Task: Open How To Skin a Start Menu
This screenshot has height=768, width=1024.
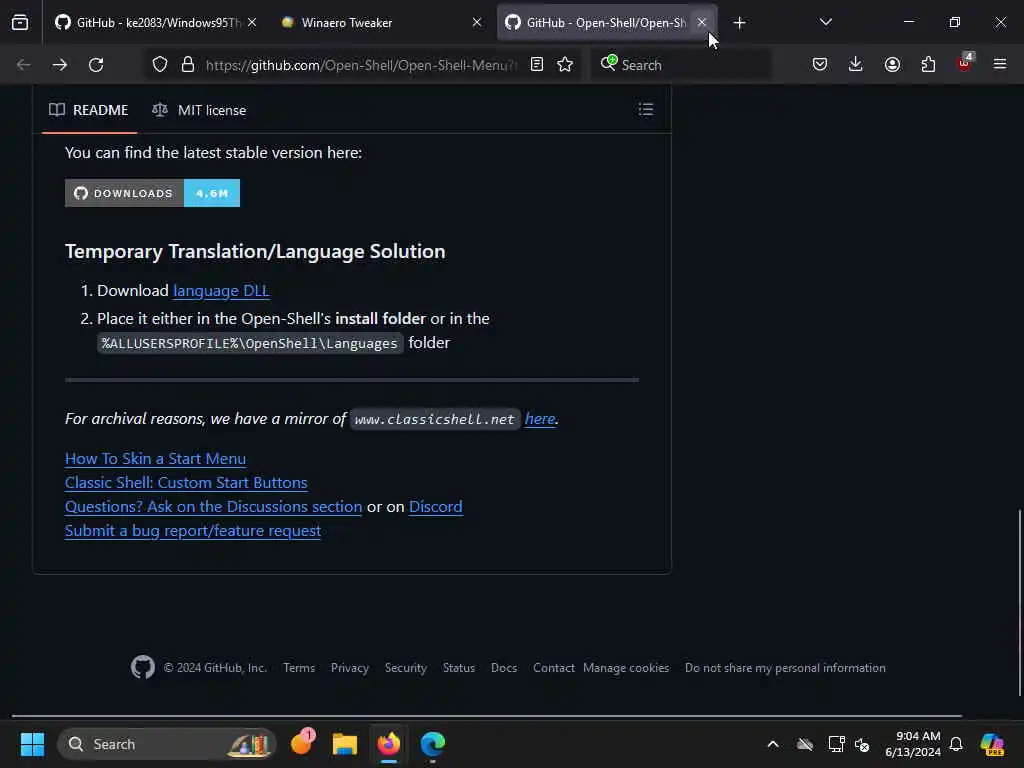Action: (155, 458)
